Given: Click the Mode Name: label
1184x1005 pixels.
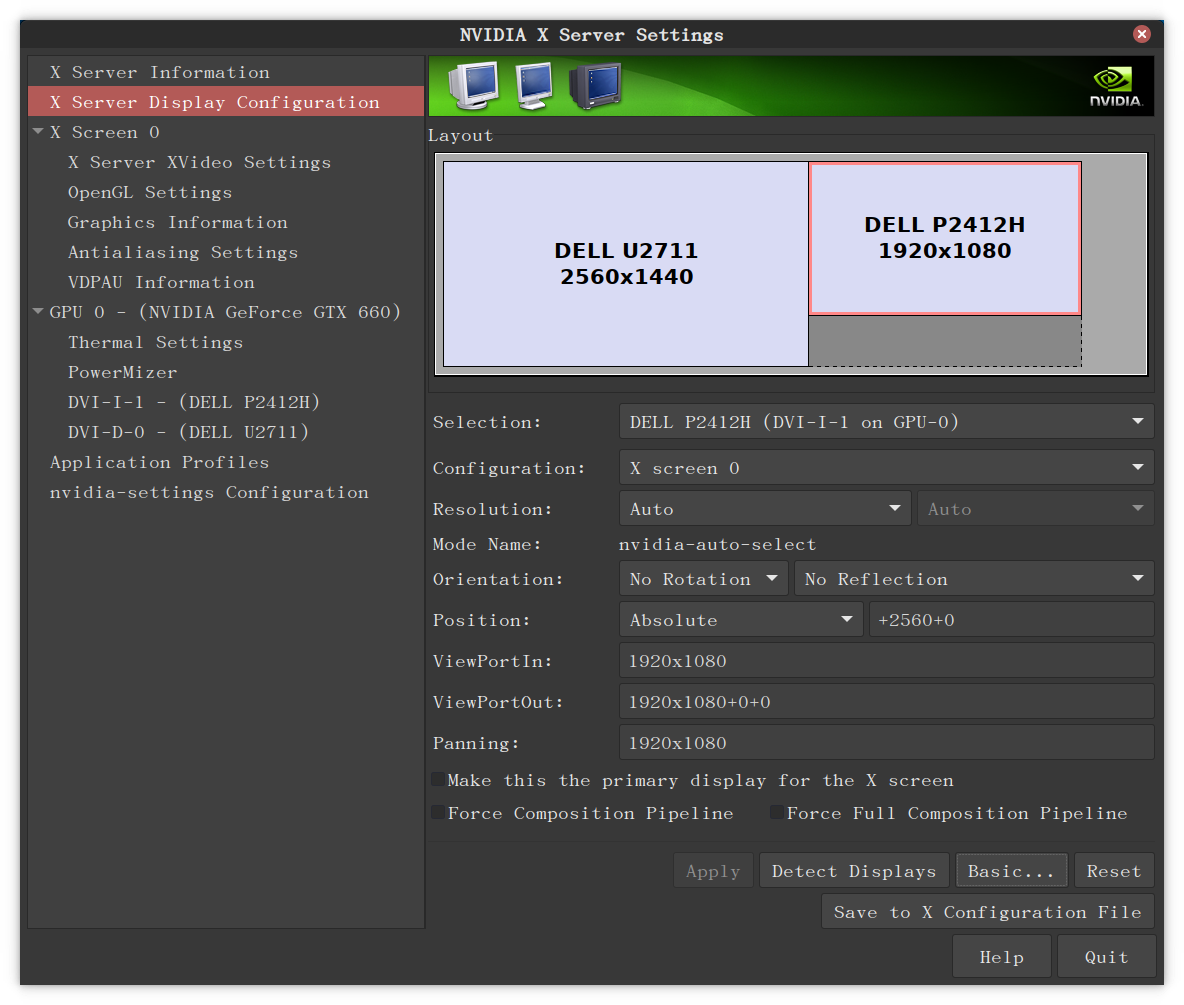Looking at the screenshot, I should point(487,544).
